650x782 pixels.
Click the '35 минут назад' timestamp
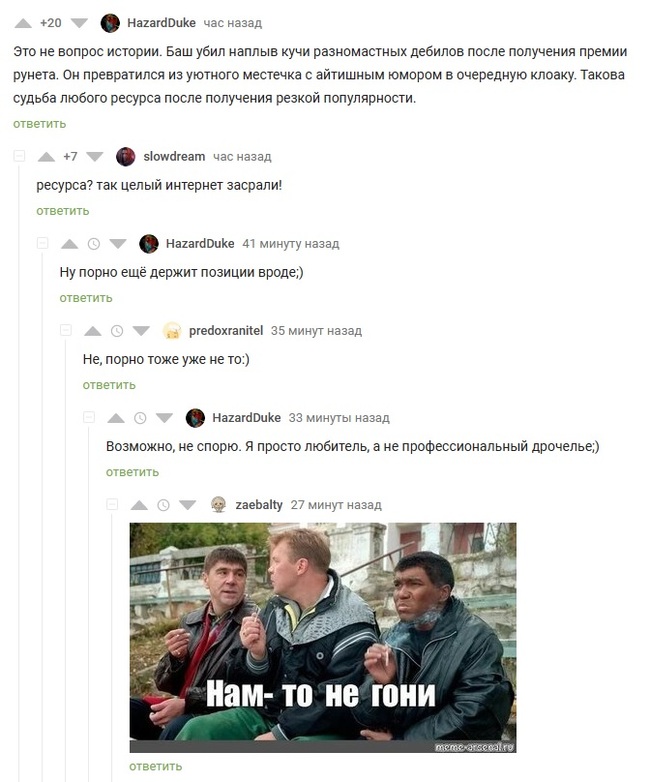pyautogui.click(x=316, y=331)
